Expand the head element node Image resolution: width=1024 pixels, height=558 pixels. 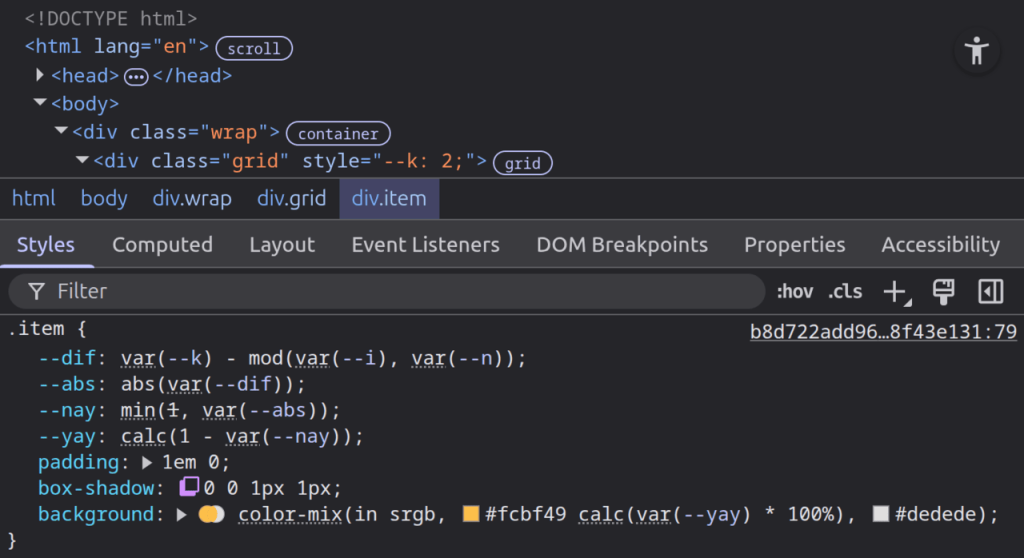point(40,75)
